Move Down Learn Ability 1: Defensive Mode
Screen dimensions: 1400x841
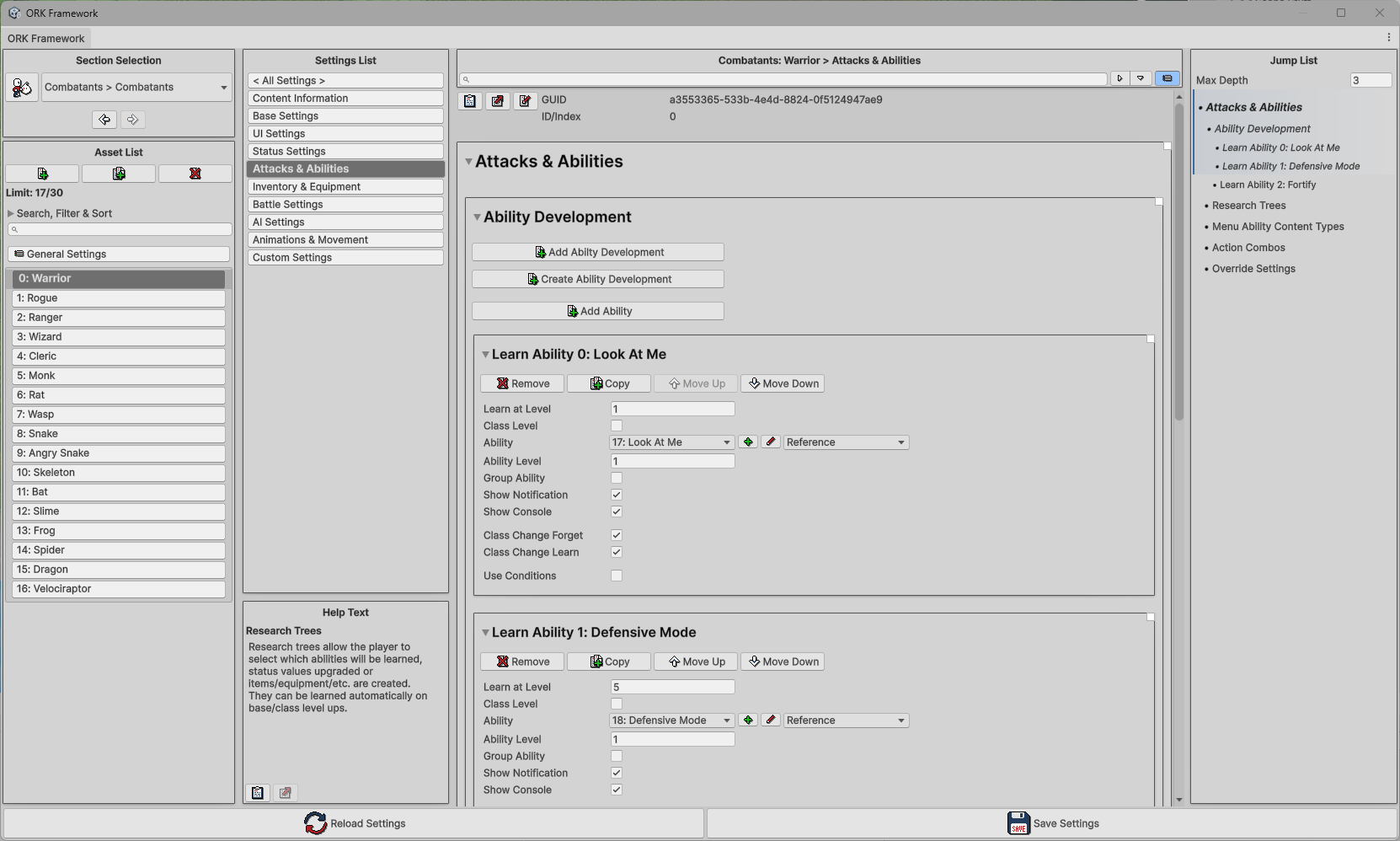pyautogui.click(x=783, y=662)
